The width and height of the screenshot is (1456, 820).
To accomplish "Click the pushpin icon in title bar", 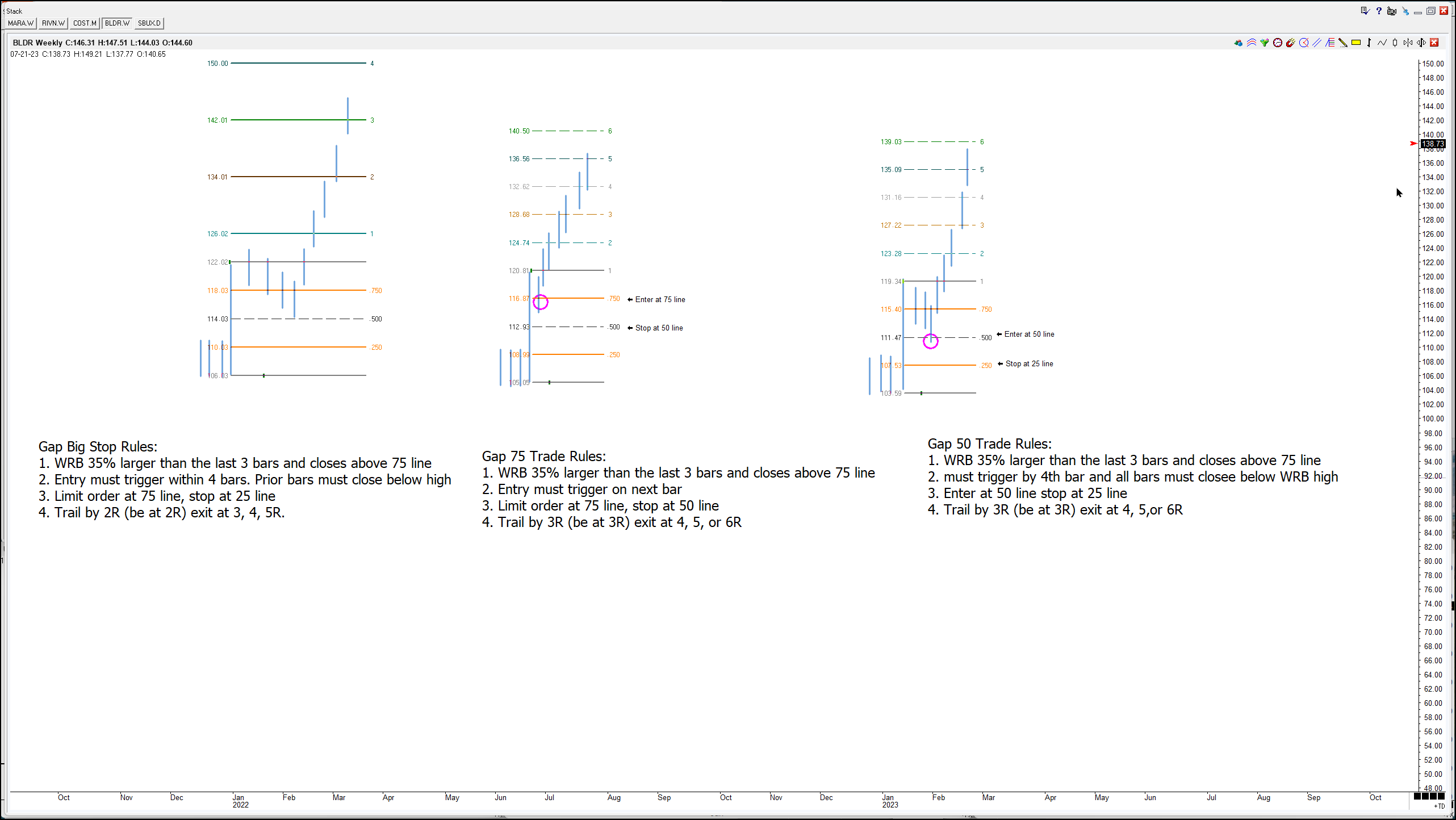I will [x=1405, y=11].
